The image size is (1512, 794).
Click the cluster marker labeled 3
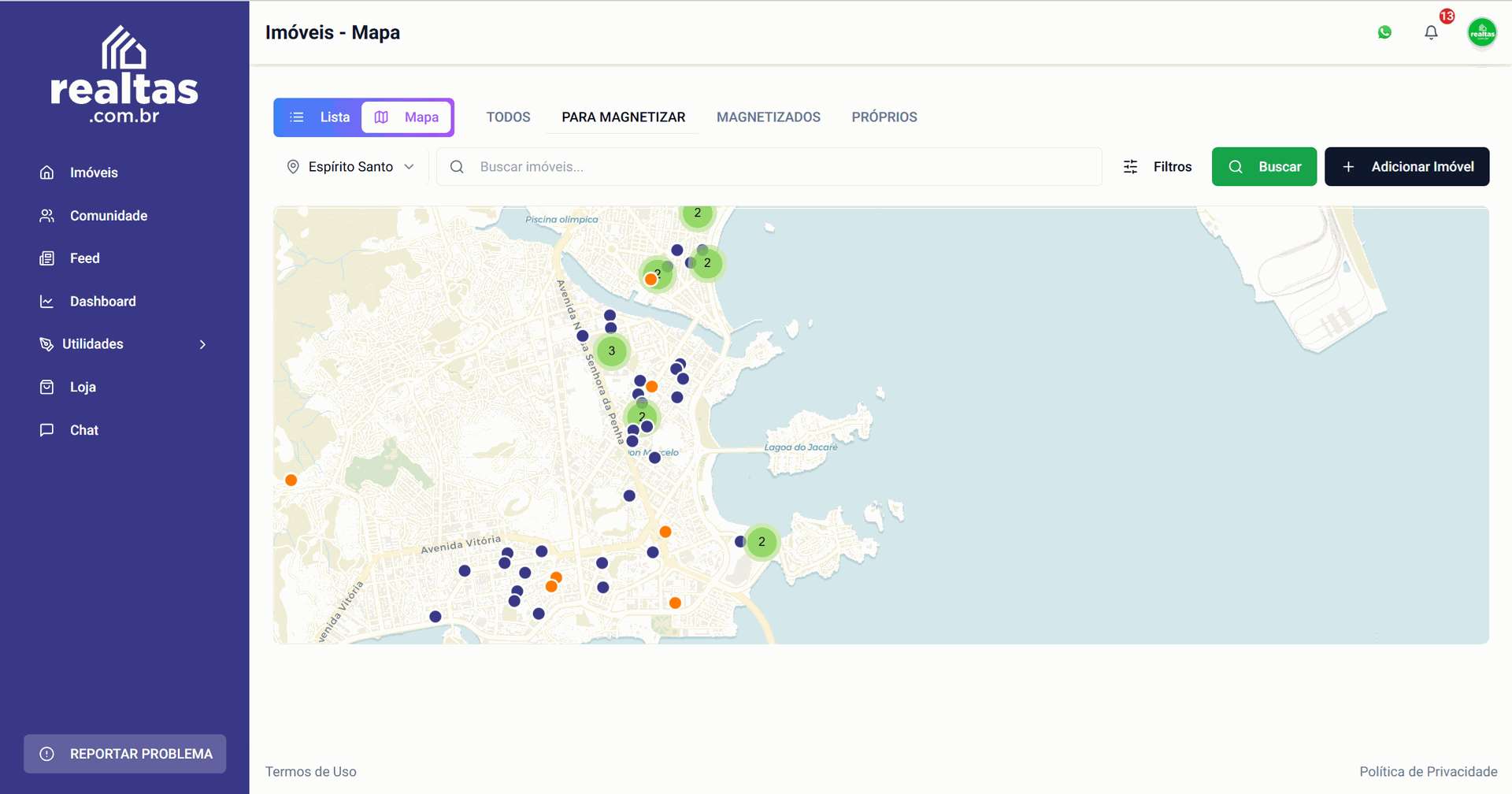pyautogui.click(x=612, y=351)
